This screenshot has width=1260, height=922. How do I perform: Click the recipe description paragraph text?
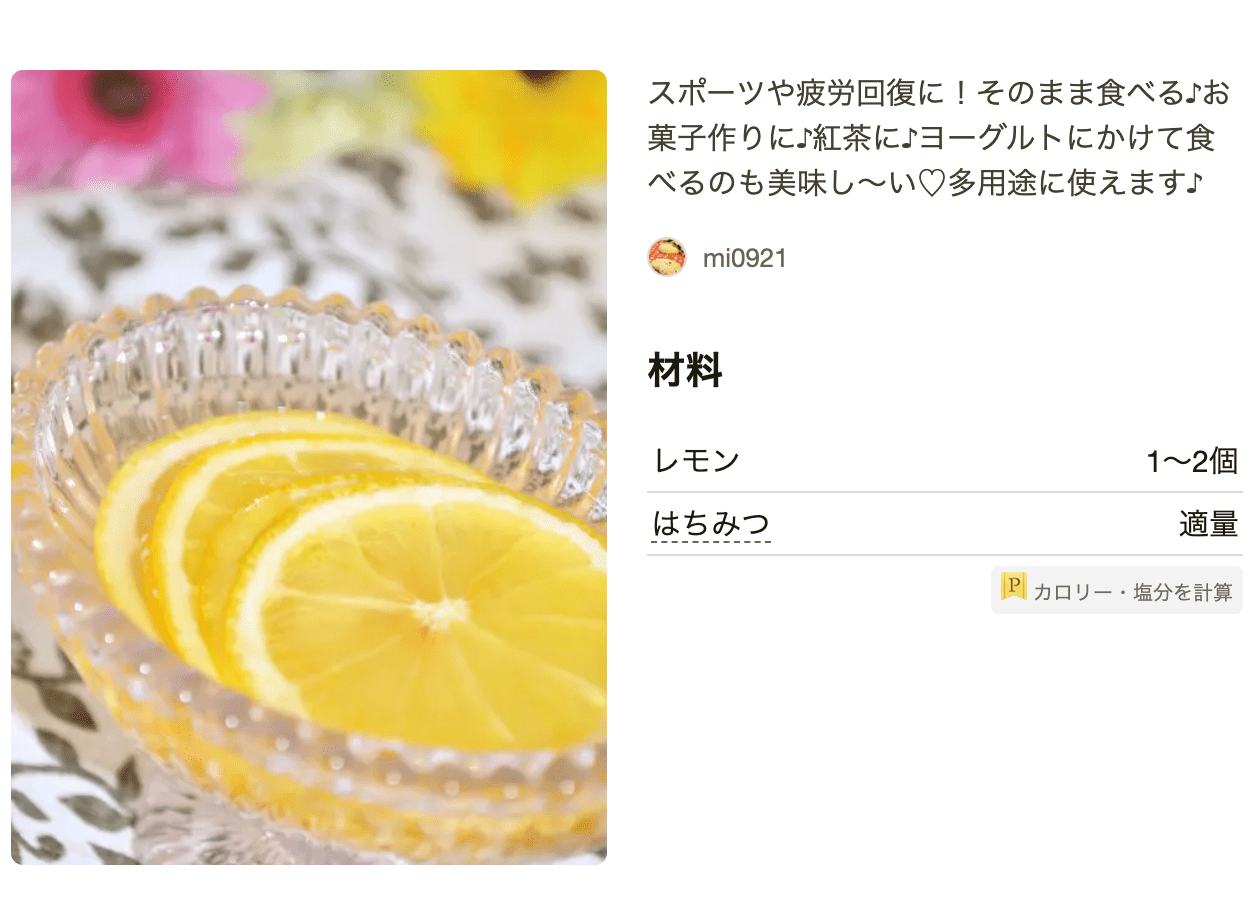940,138
